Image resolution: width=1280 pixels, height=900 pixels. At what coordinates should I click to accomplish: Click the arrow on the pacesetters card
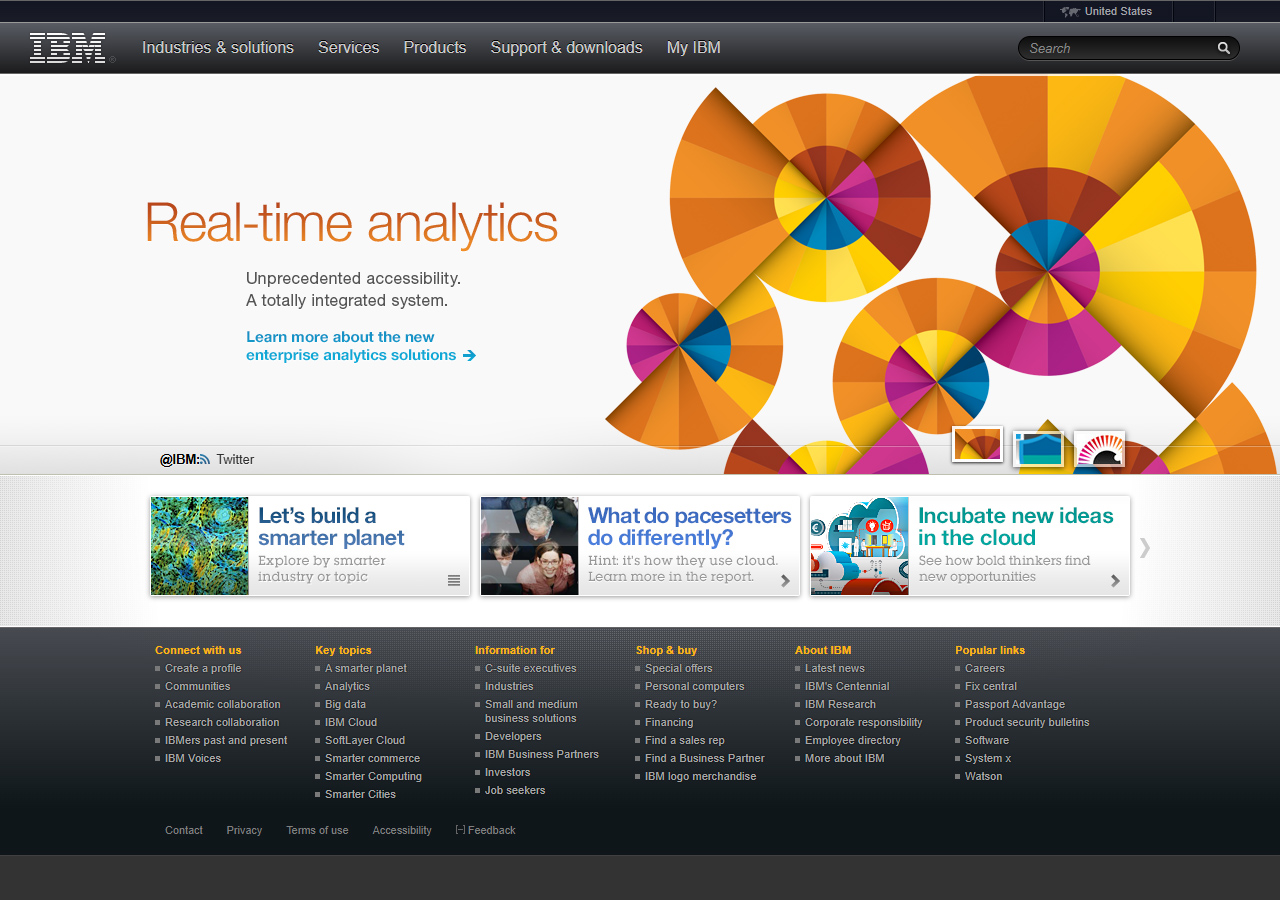(785, 580)
